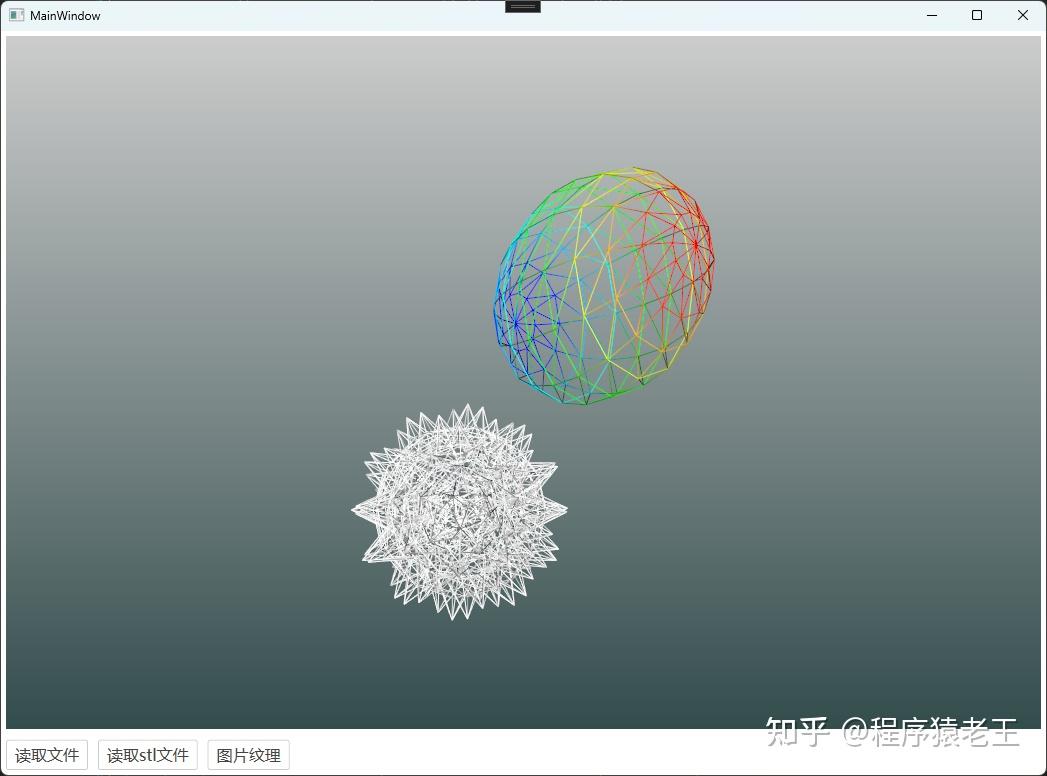Click the 图片纹理 button to apply image texture
1047x776 pixels.
247,755
